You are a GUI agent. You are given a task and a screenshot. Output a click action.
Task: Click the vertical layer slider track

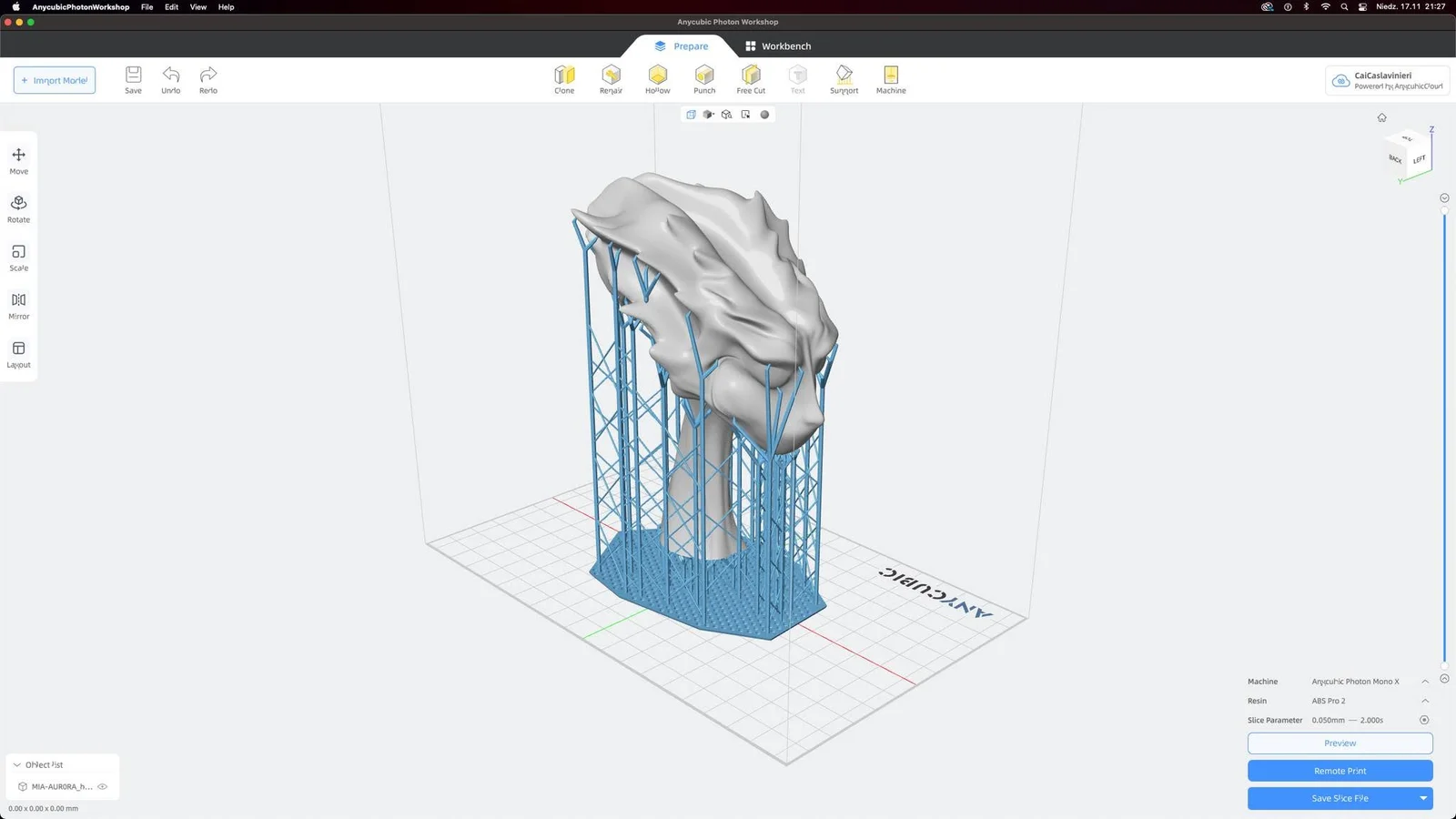[x=1444, y=439]
